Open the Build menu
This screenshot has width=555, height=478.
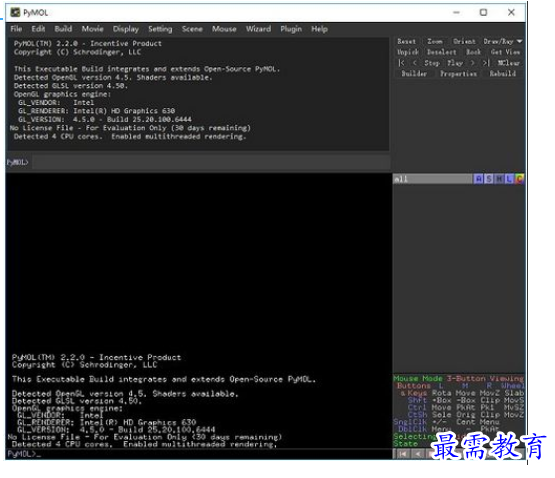[63, 29]
